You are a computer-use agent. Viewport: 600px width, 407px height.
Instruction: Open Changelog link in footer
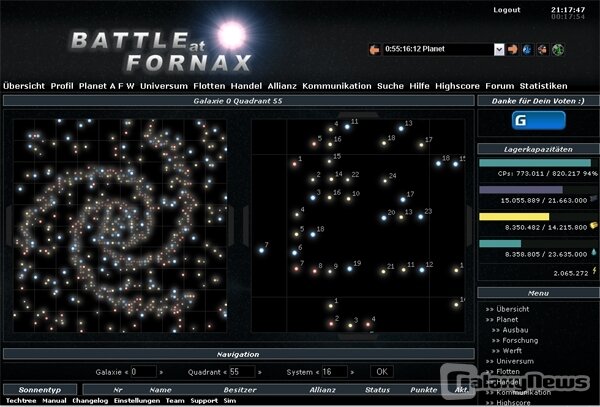[90, 400]
